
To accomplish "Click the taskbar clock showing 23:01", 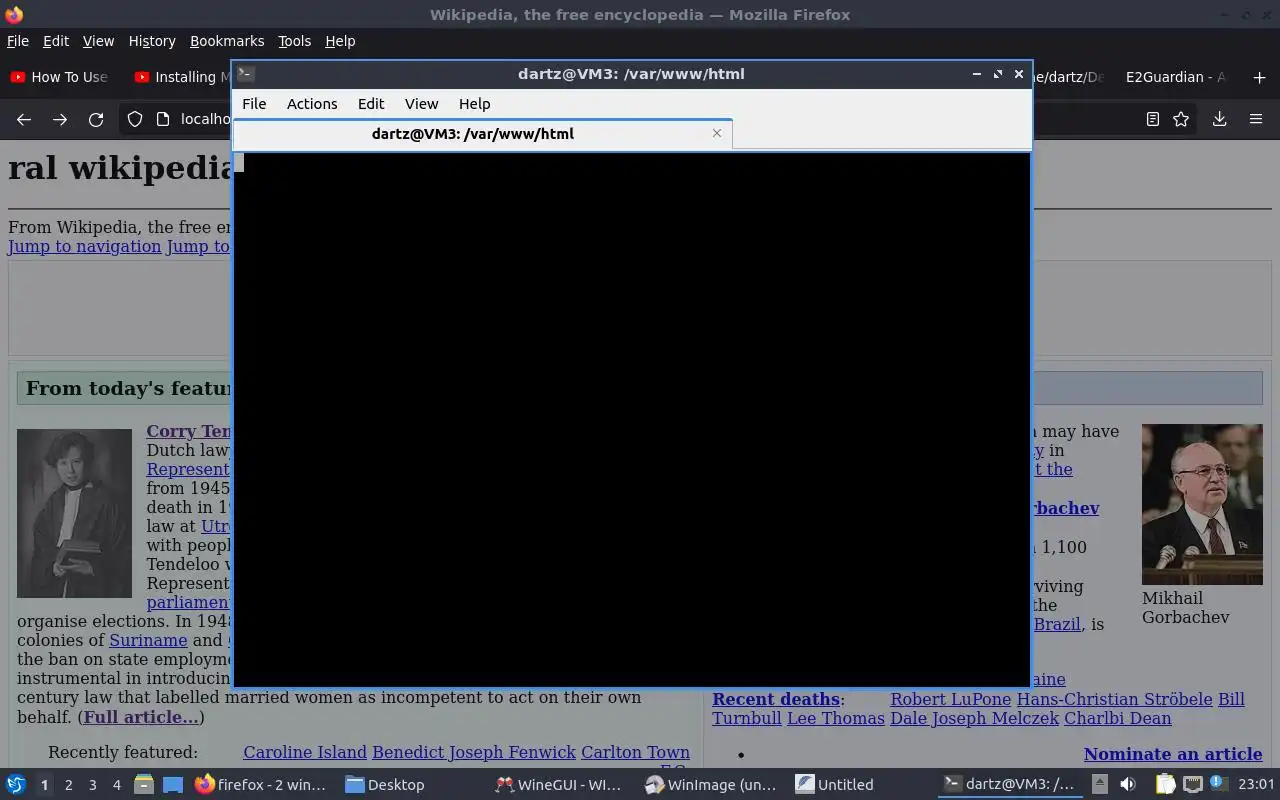I will [1256, 785].
